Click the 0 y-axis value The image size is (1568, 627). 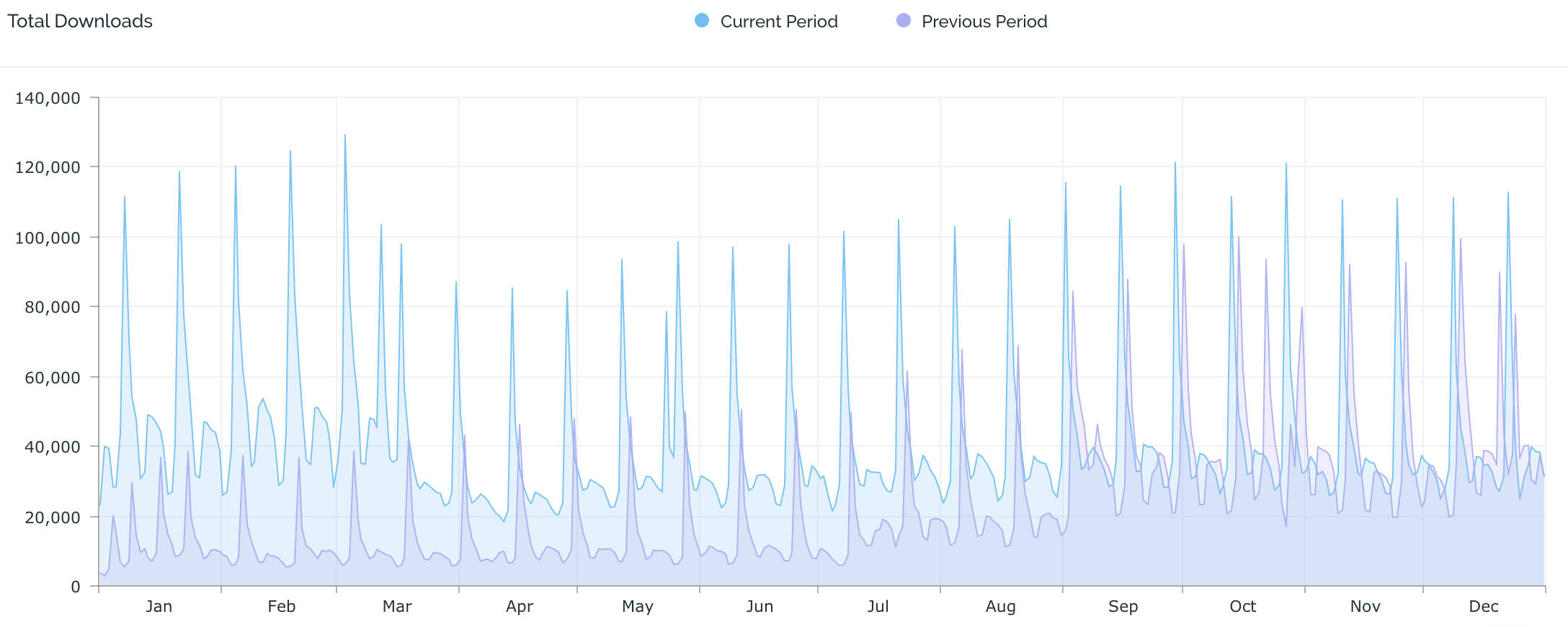76,587
